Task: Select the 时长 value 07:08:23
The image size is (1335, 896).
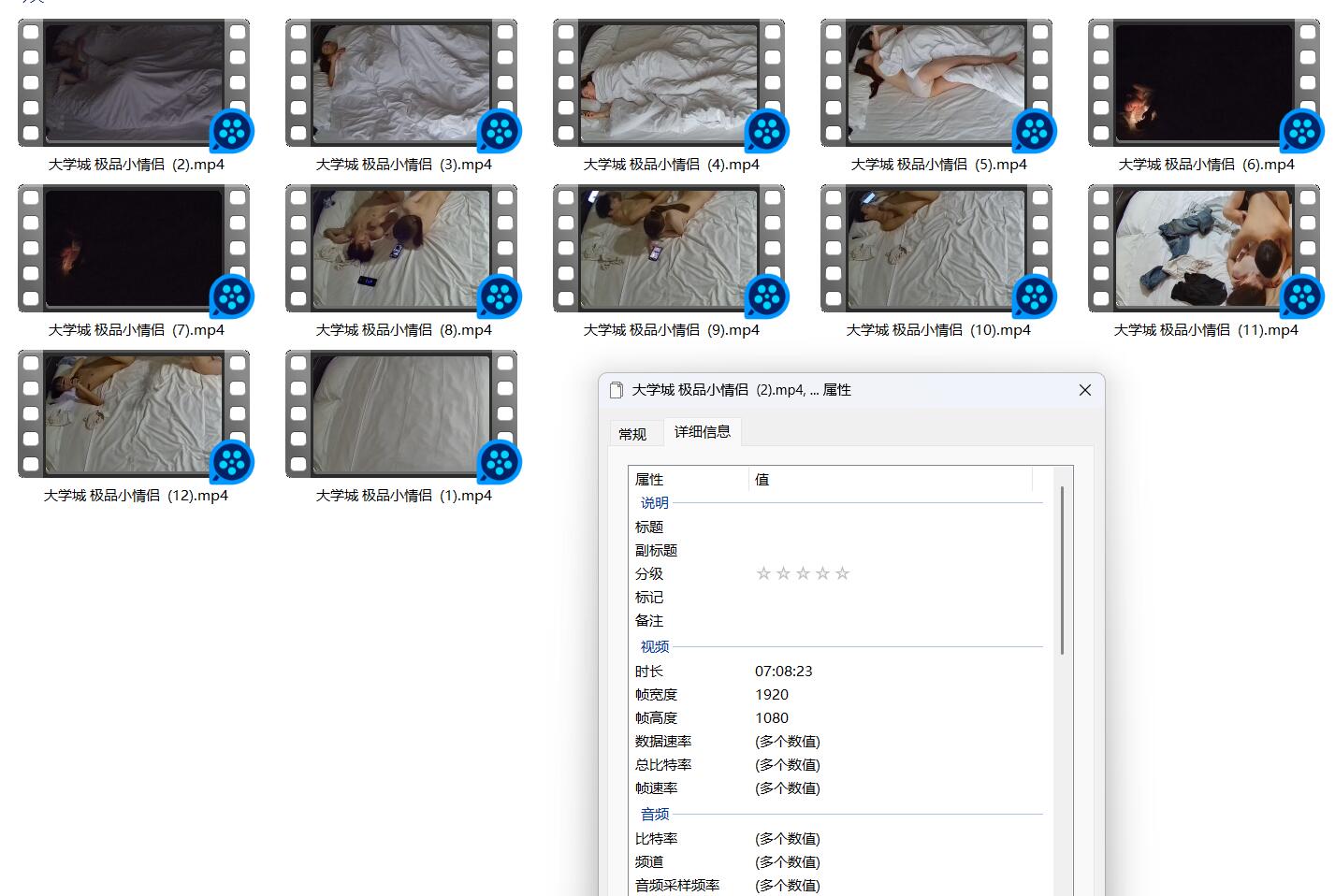Action: pos(784,672)
